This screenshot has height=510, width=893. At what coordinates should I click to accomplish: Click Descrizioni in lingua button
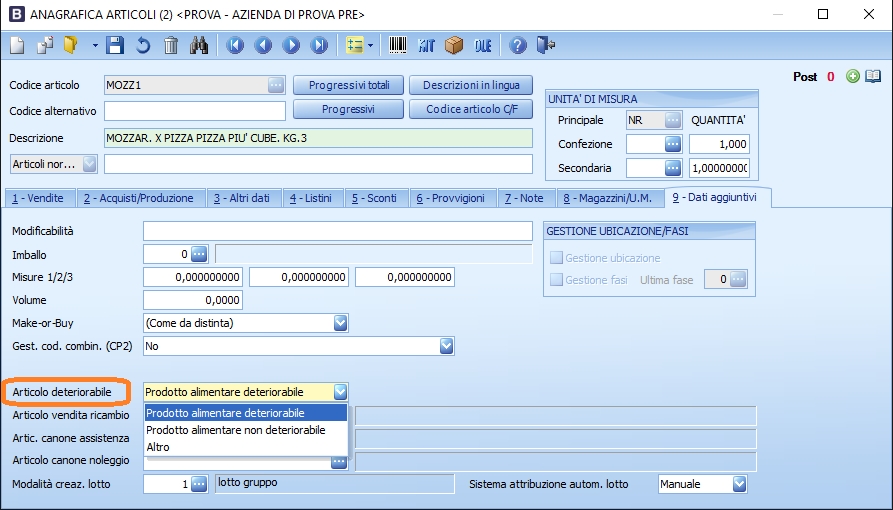click(x=471, y=85)
